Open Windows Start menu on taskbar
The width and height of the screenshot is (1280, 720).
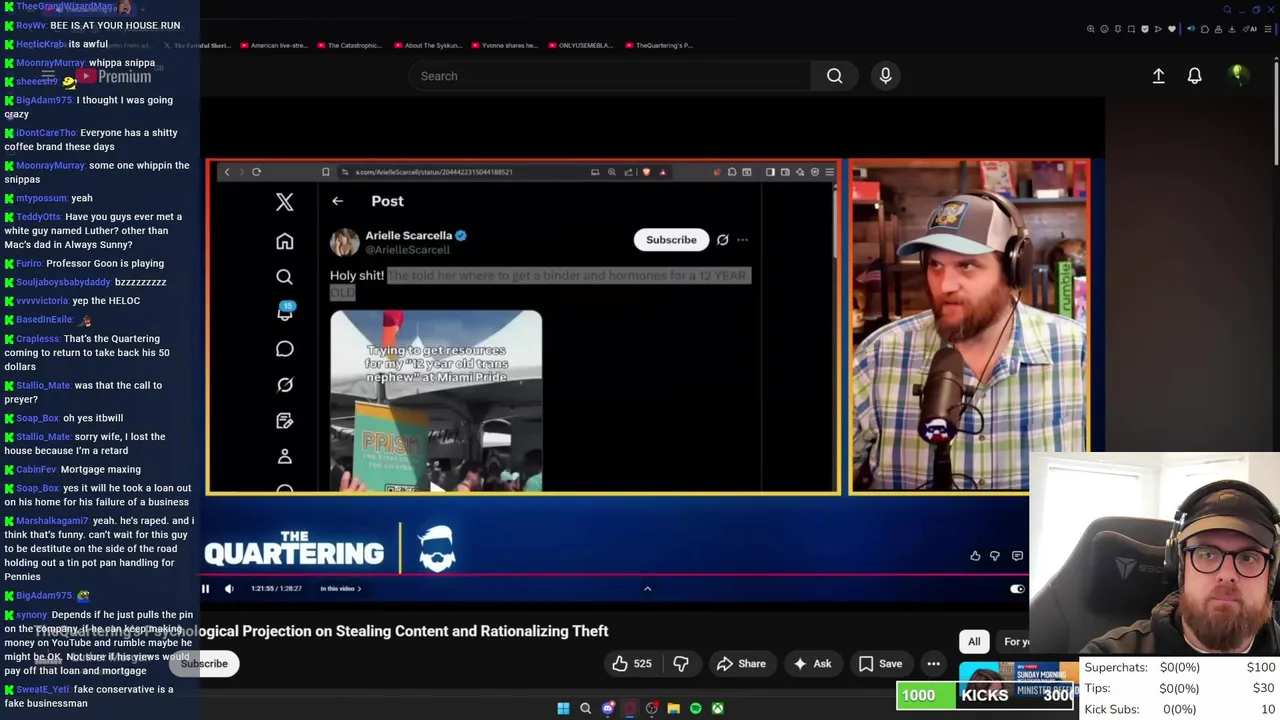pyautogui.click(x=563, y=708)
